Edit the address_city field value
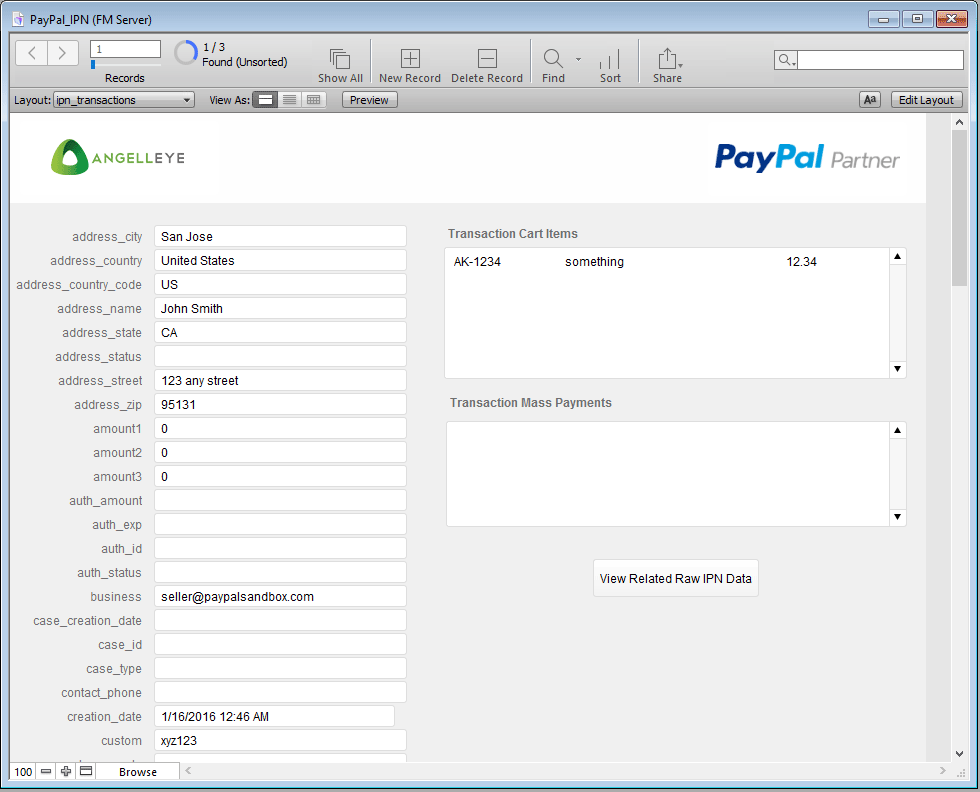 280,236
